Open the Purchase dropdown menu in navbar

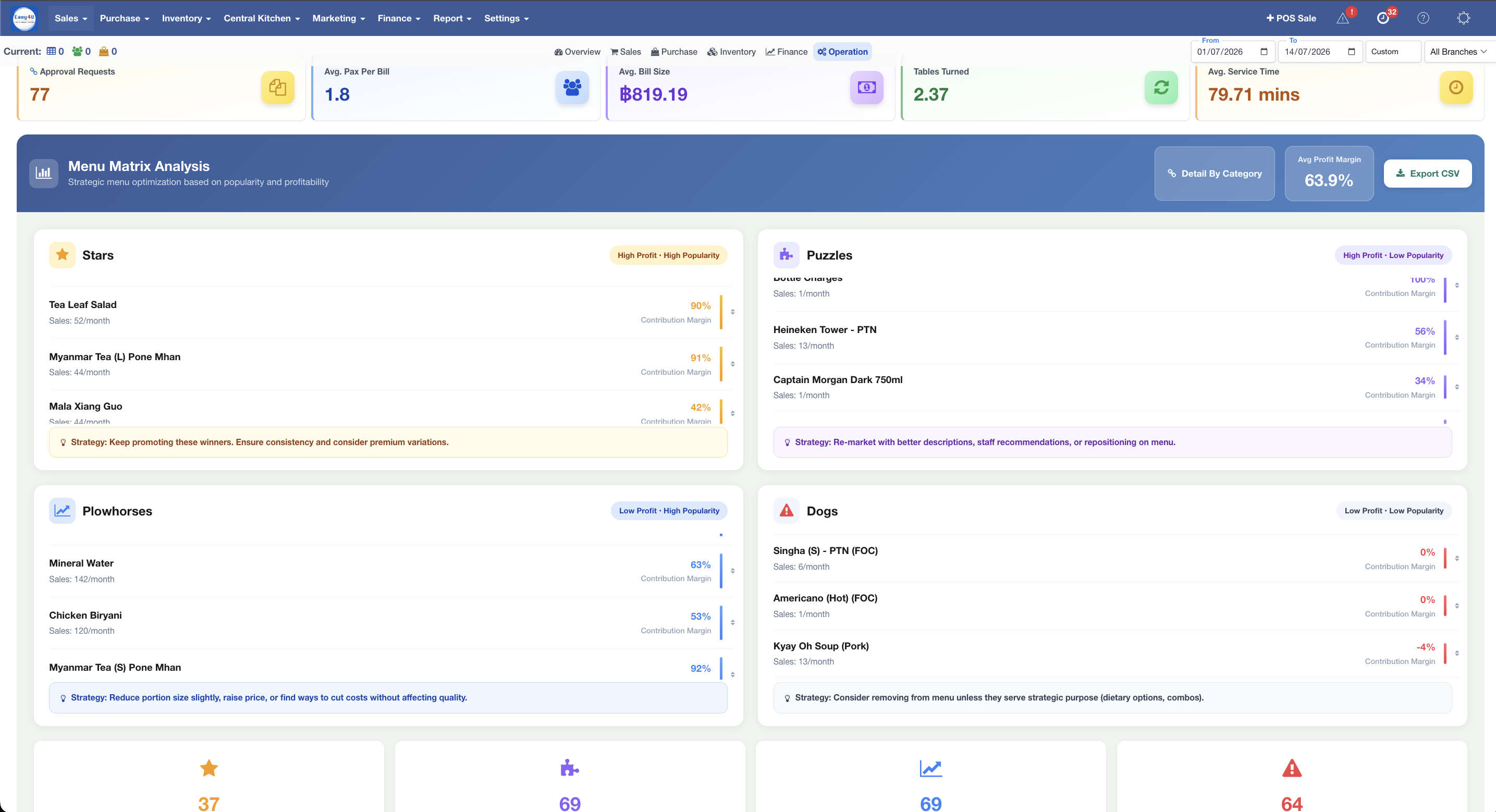[x=124, y=18]
